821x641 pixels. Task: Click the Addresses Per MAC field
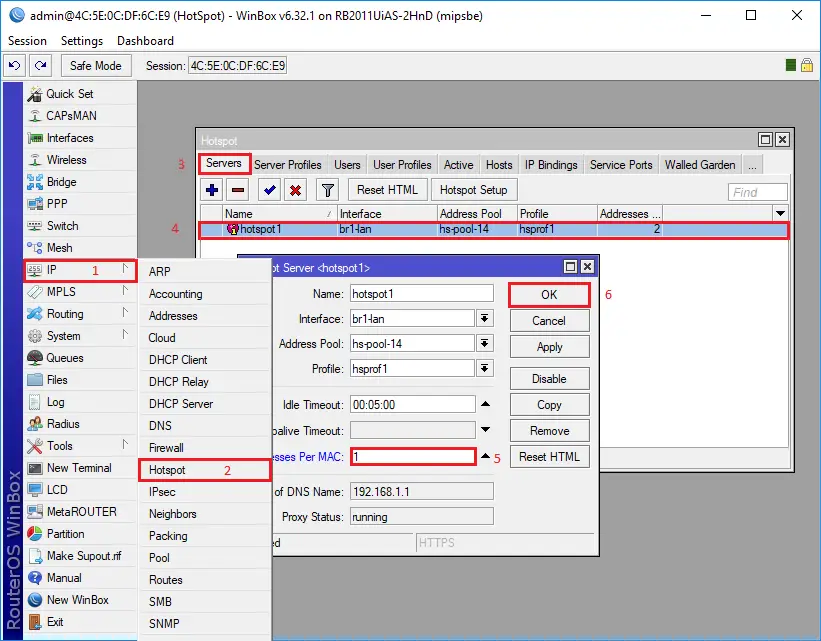click(411, 456)
